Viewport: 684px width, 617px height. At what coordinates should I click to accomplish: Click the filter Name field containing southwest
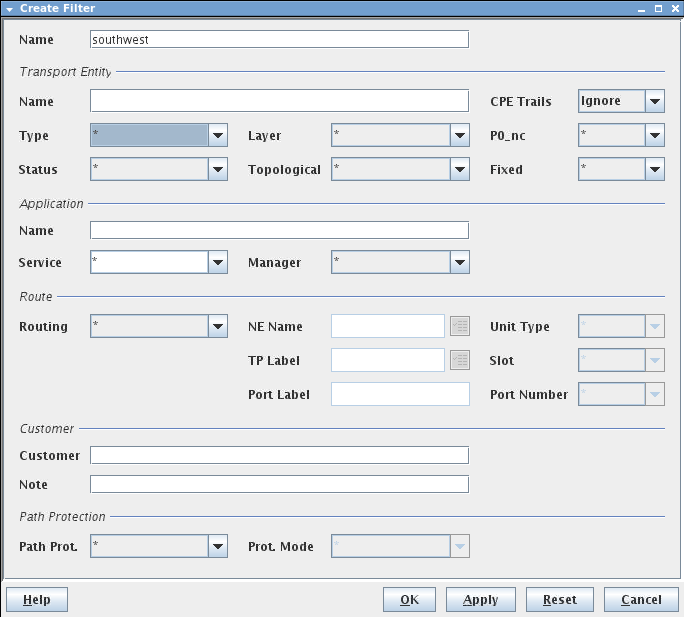(x=279, y=40)
